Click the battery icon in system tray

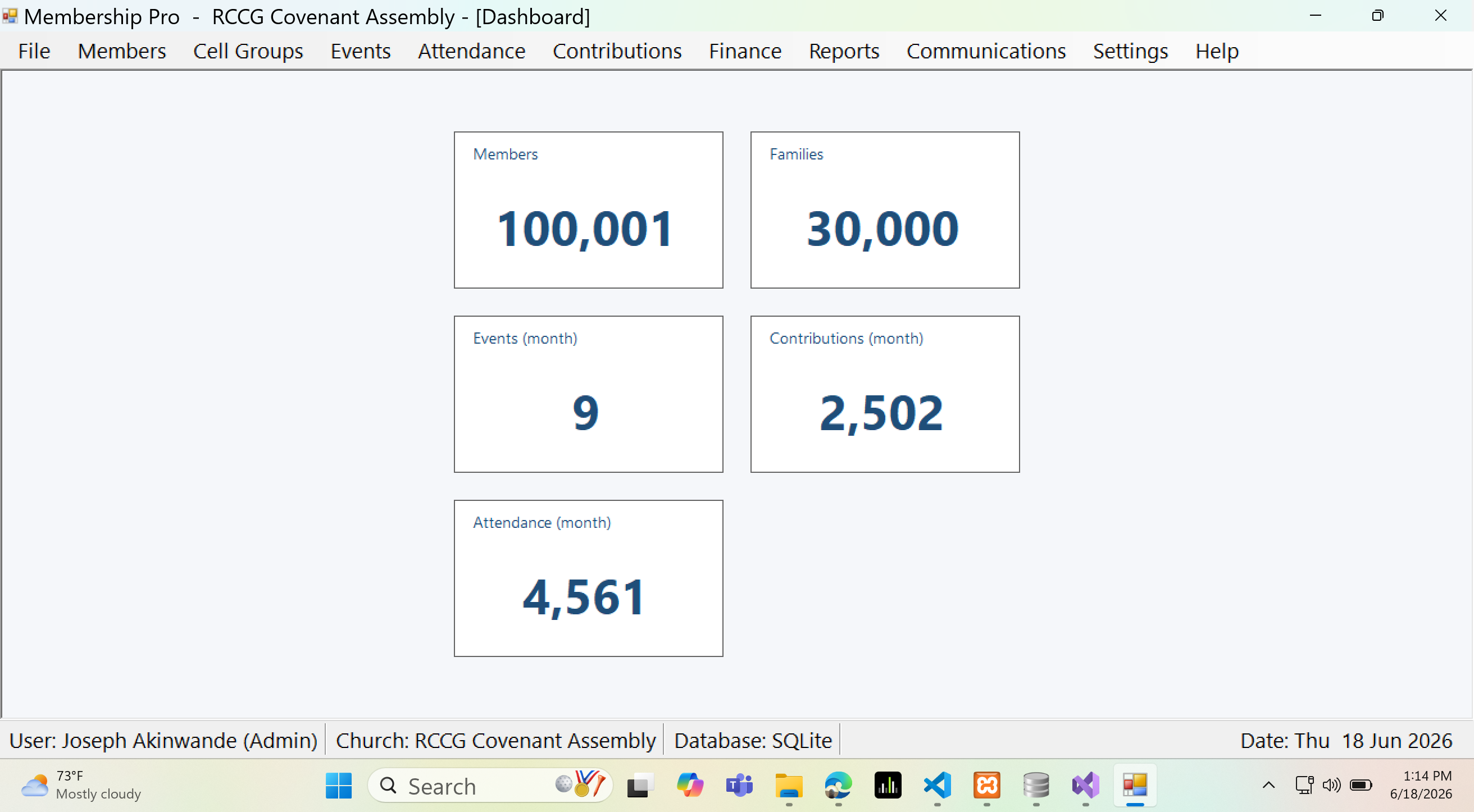tap(1361, 785)
